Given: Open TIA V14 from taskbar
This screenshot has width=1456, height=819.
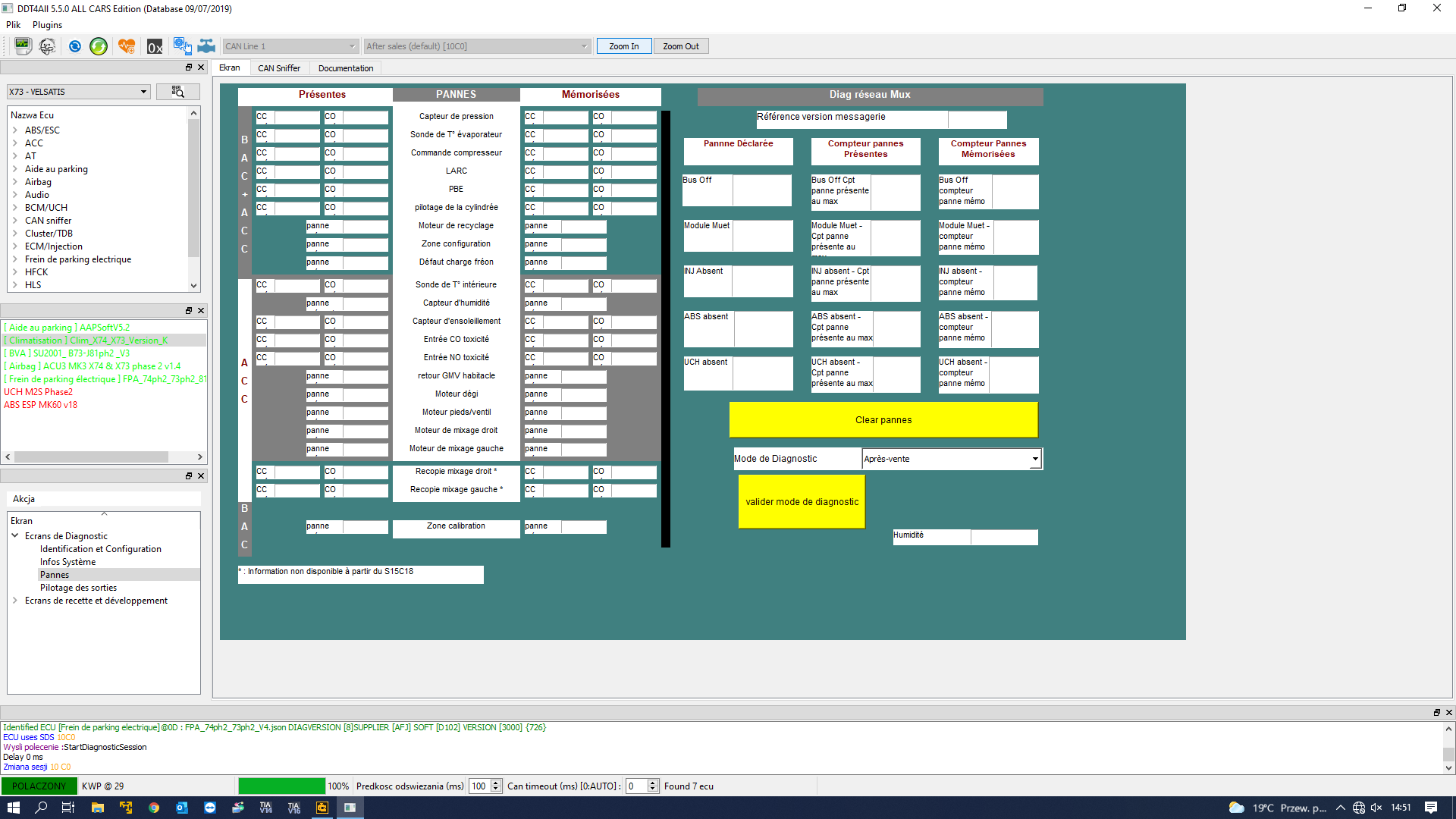Looking at the screenshot, I should coord(266,808).
